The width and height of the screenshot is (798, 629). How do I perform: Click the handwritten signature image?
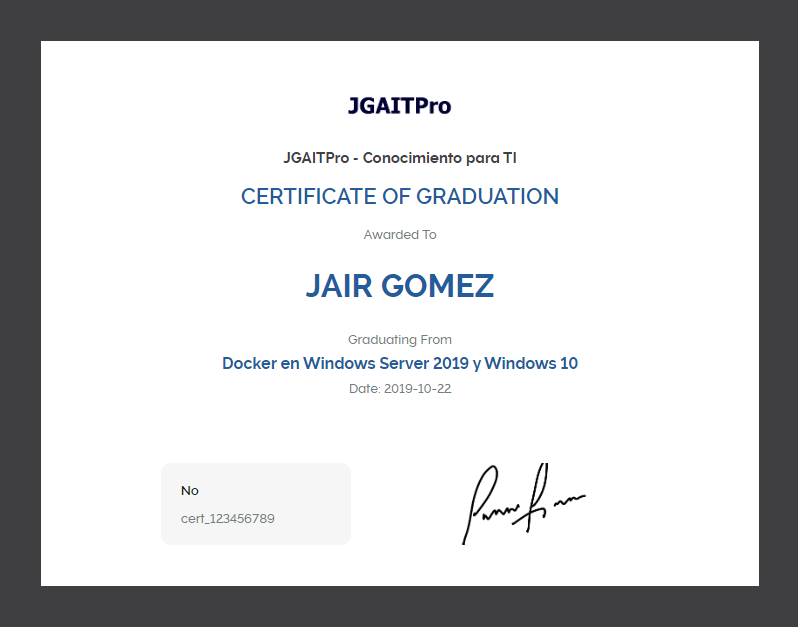pos(523,504)
